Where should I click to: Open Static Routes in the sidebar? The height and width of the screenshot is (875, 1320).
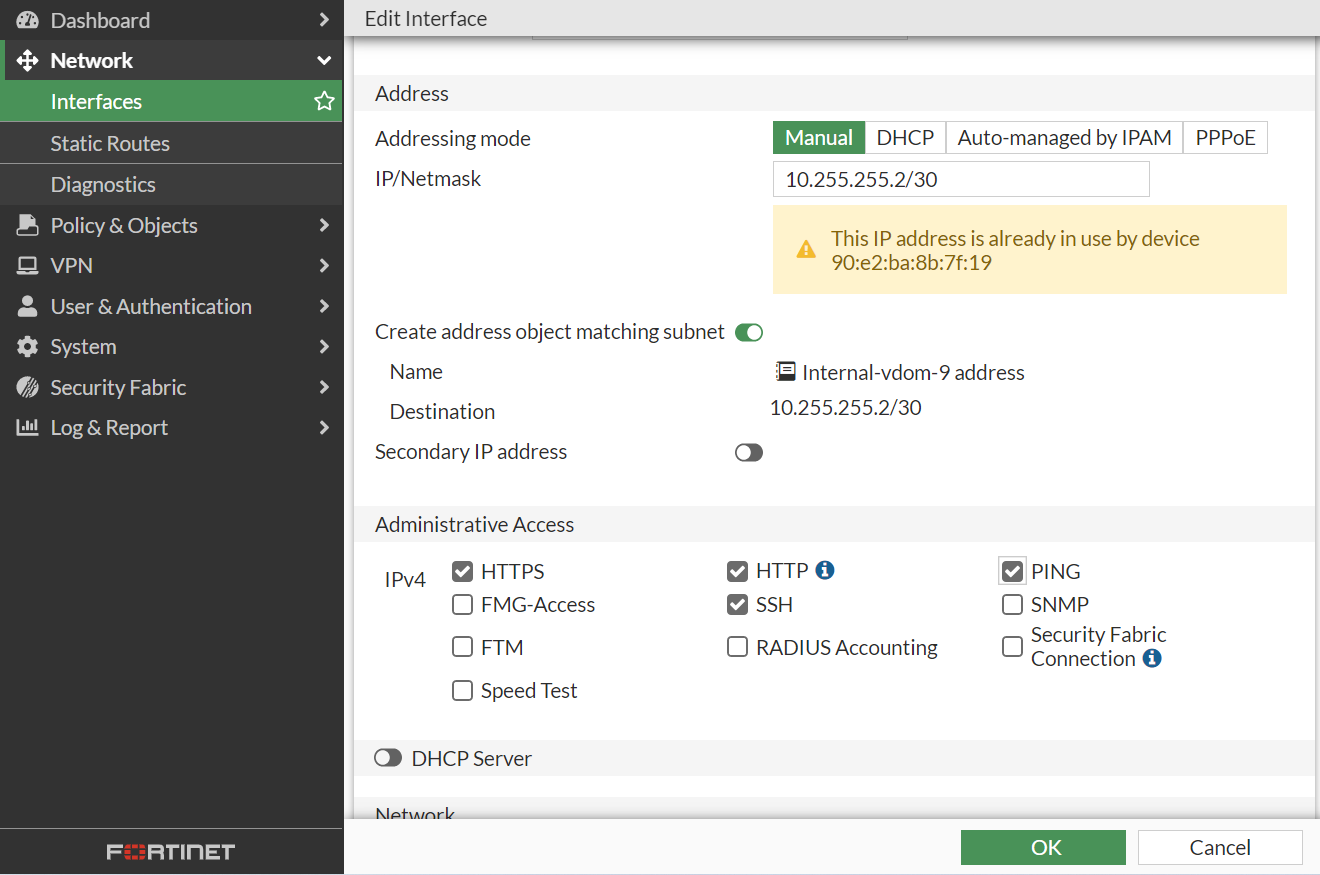[x=110, y=144]
